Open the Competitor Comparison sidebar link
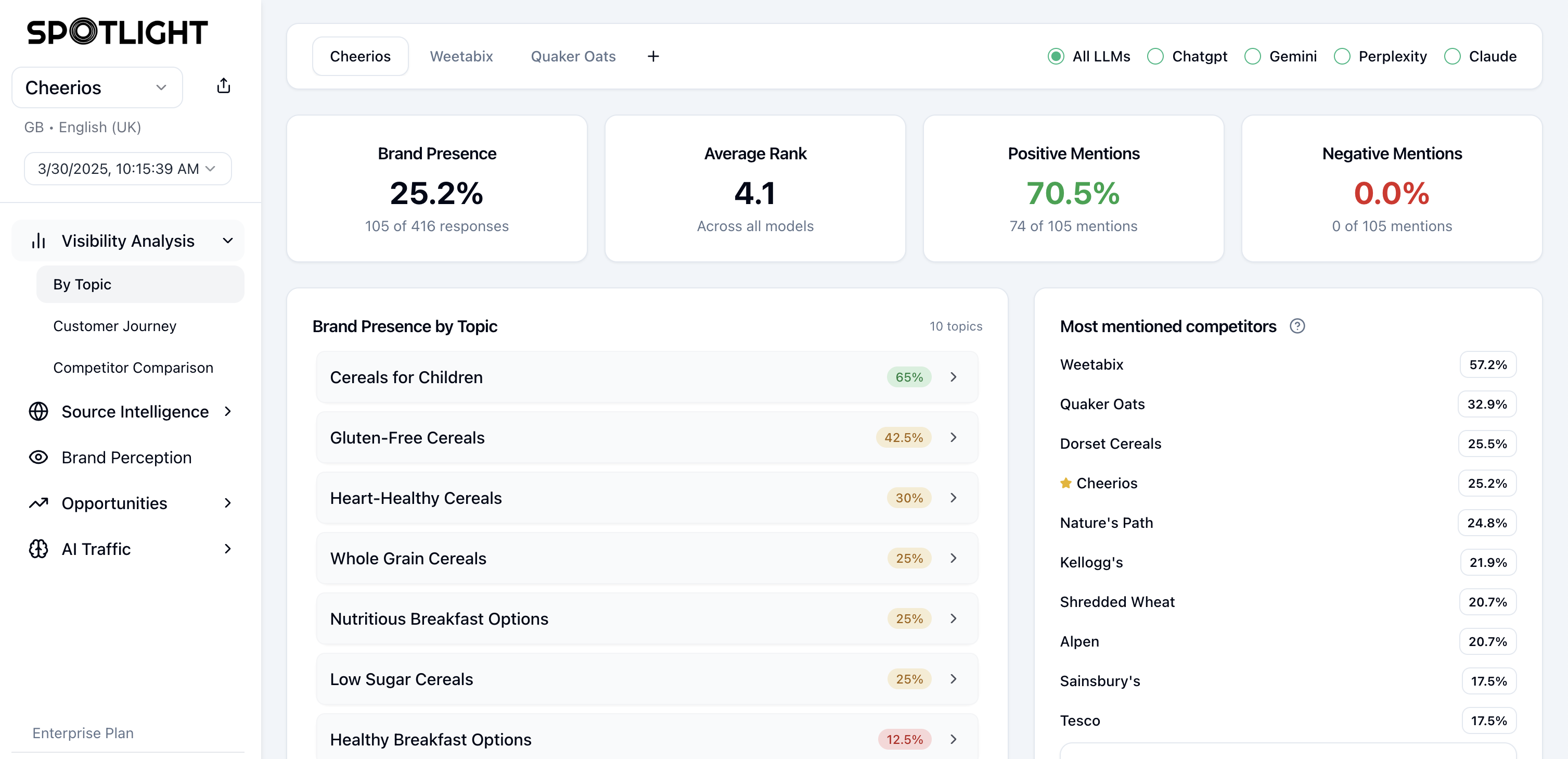 [133, 368]
